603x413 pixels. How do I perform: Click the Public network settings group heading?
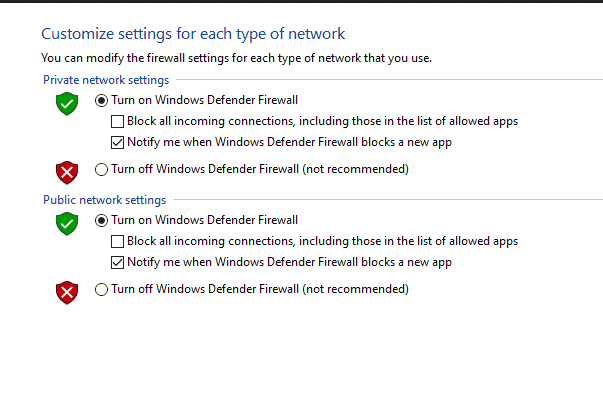(104, 200)
